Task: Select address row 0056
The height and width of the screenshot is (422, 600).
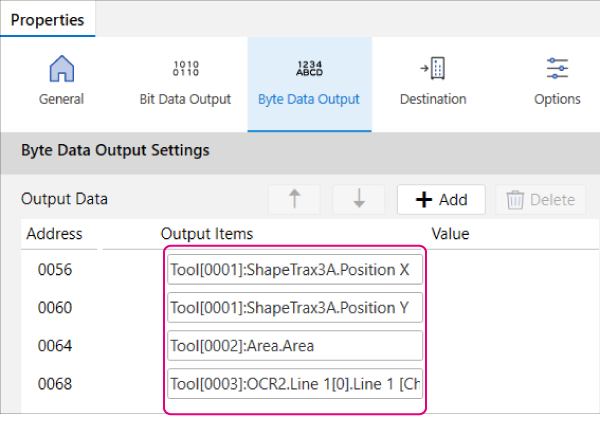Action: [55, 270]
